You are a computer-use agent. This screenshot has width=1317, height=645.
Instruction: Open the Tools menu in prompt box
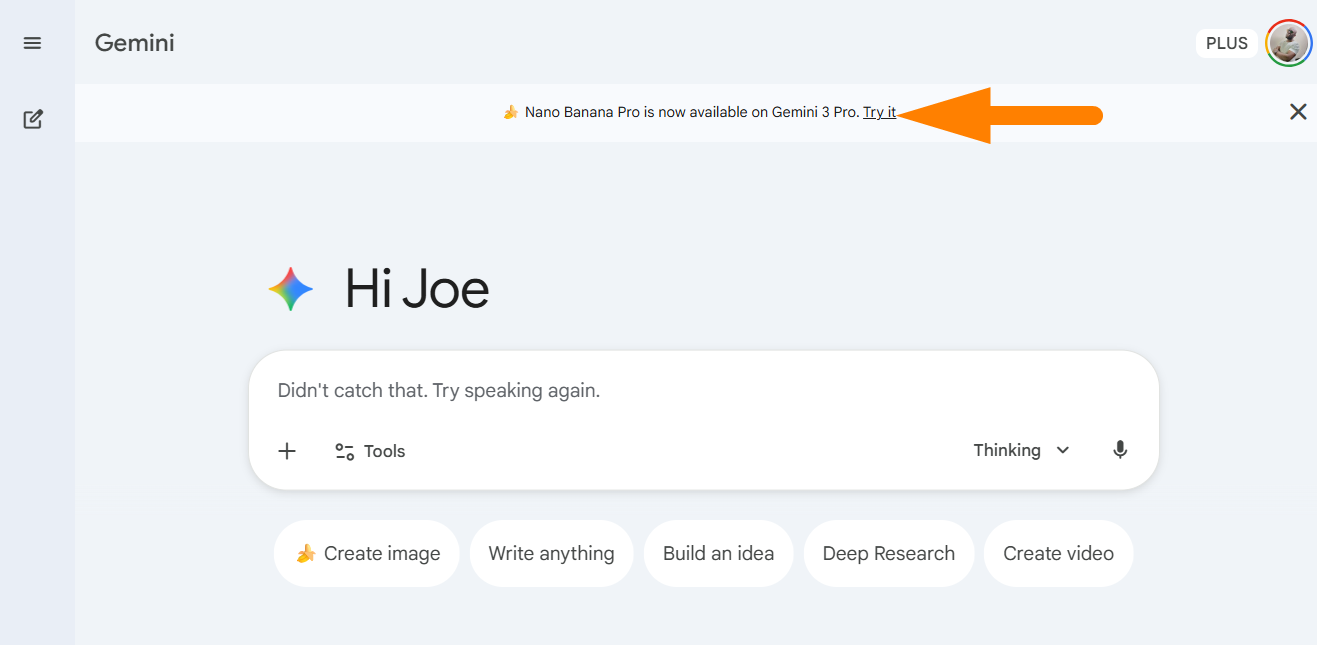(x=370, y=451)
